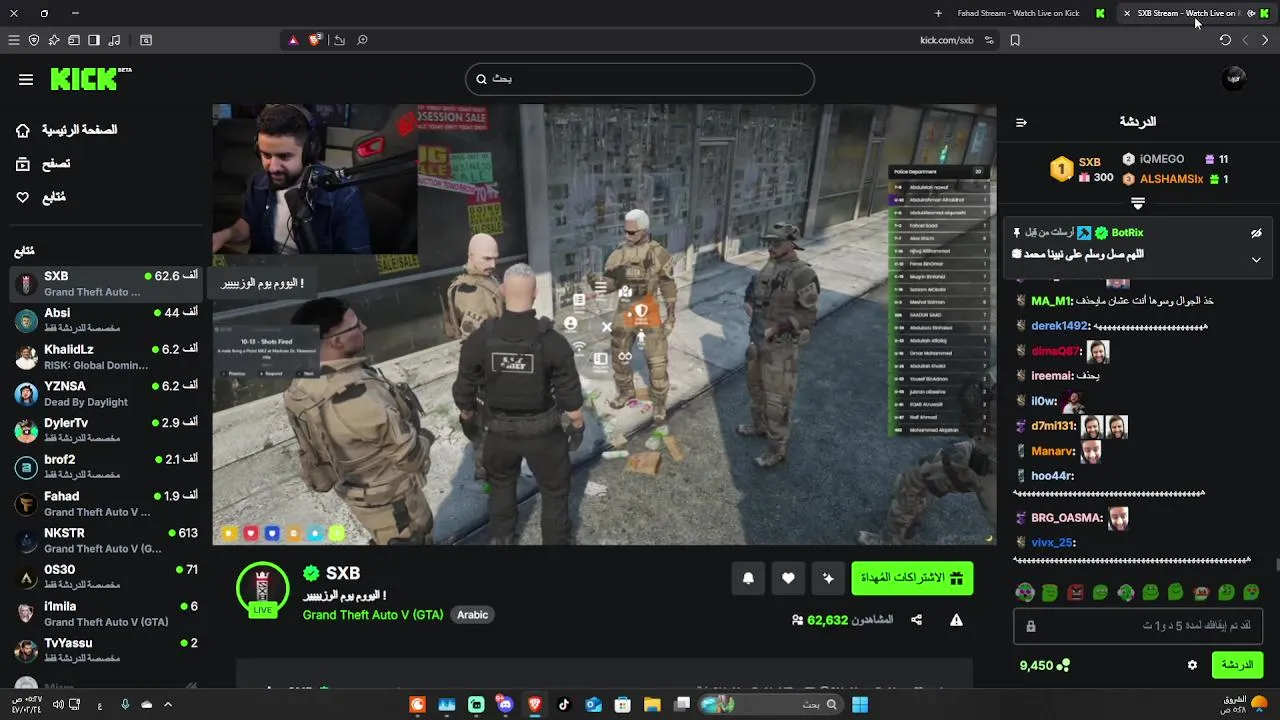The width and height of the screenshot is (1280, 720).
Task: Click the green chat send button
Action: [x=1237, y=665]
